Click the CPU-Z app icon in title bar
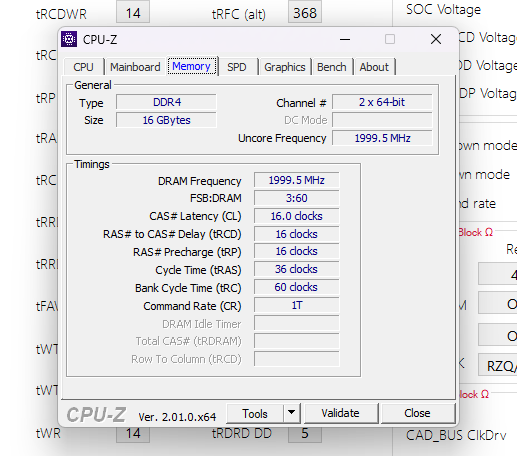517x456 pixels. pos(69,39)
